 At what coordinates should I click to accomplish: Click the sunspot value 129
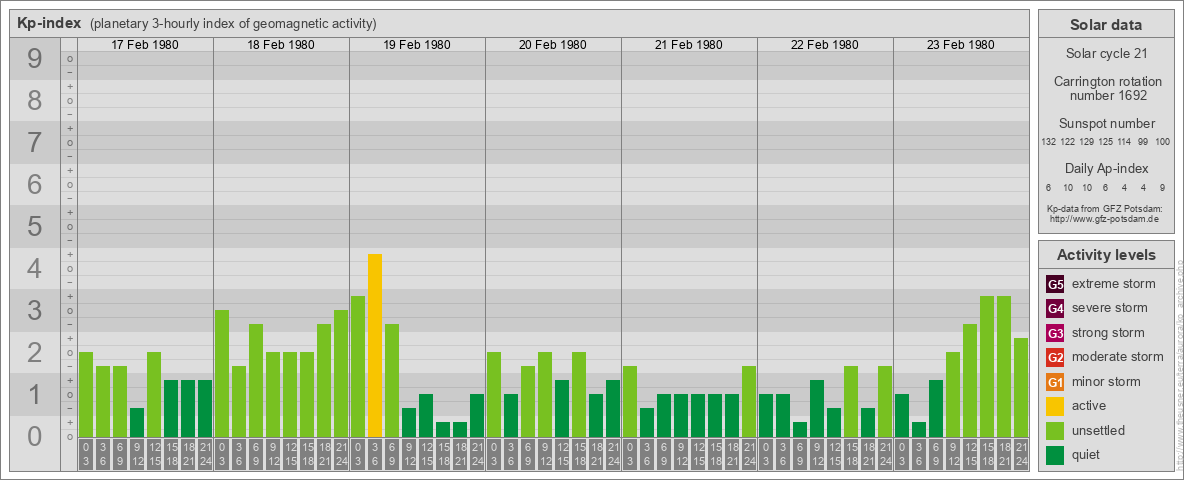[x=1087, y=142]
